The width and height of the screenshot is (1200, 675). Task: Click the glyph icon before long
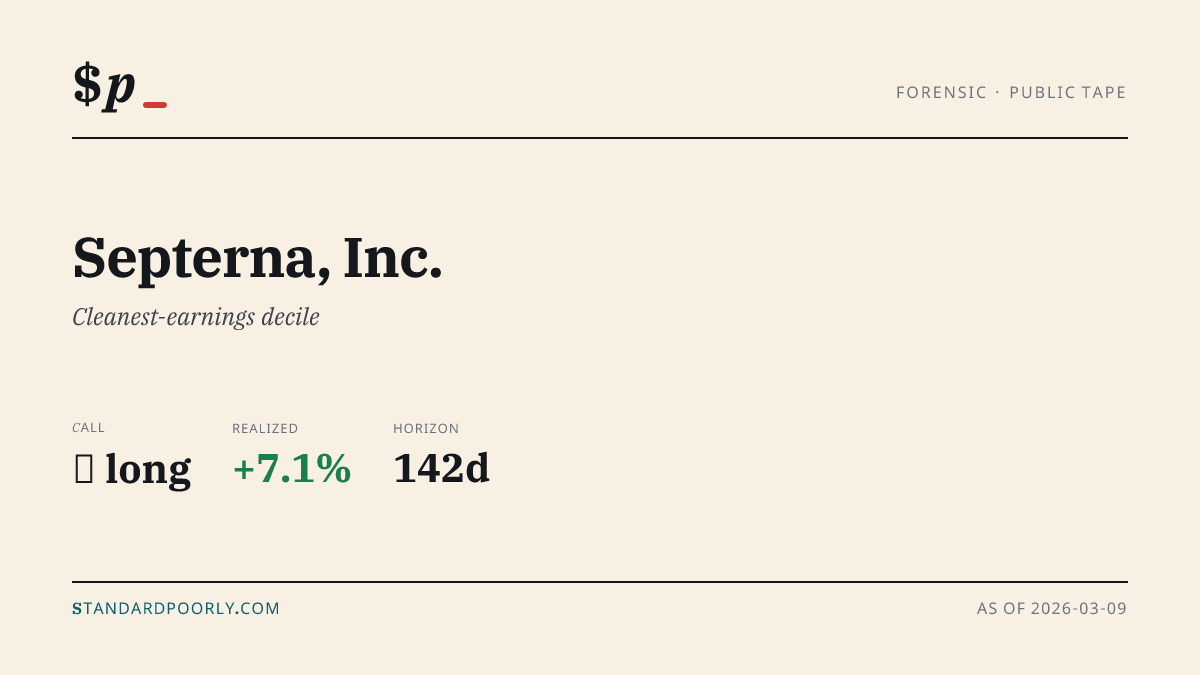coord(84,469)
